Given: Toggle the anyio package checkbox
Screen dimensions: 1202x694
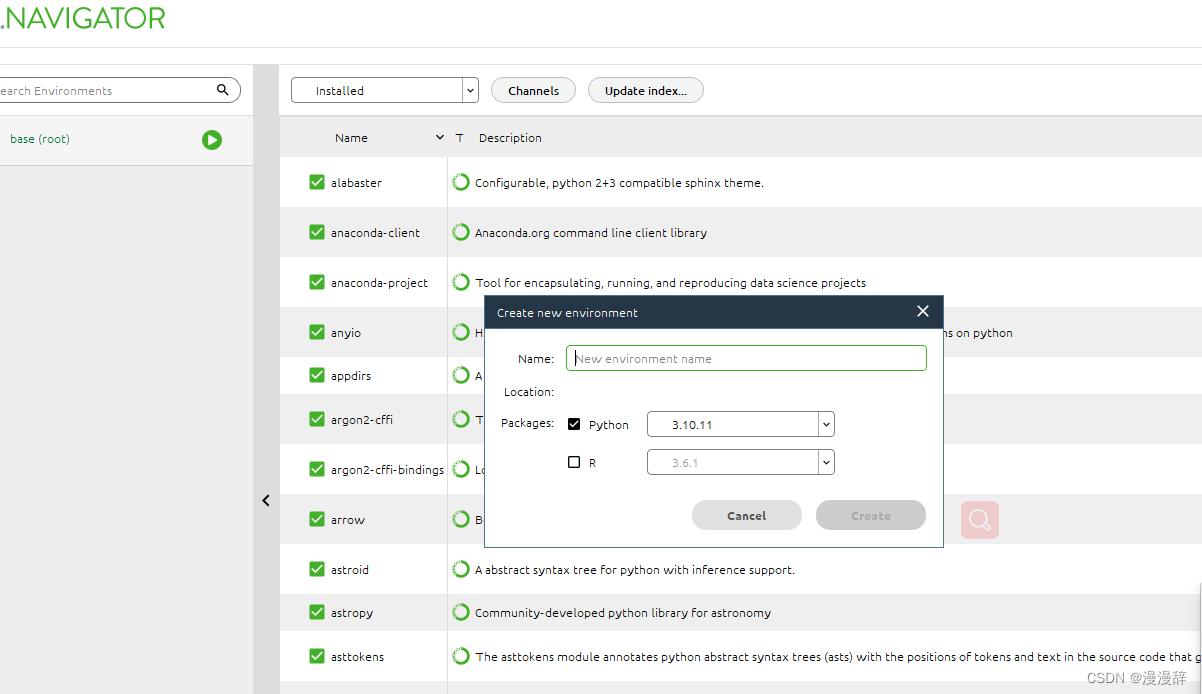Looking at the screenshot, I should click(x=317, y=332).
